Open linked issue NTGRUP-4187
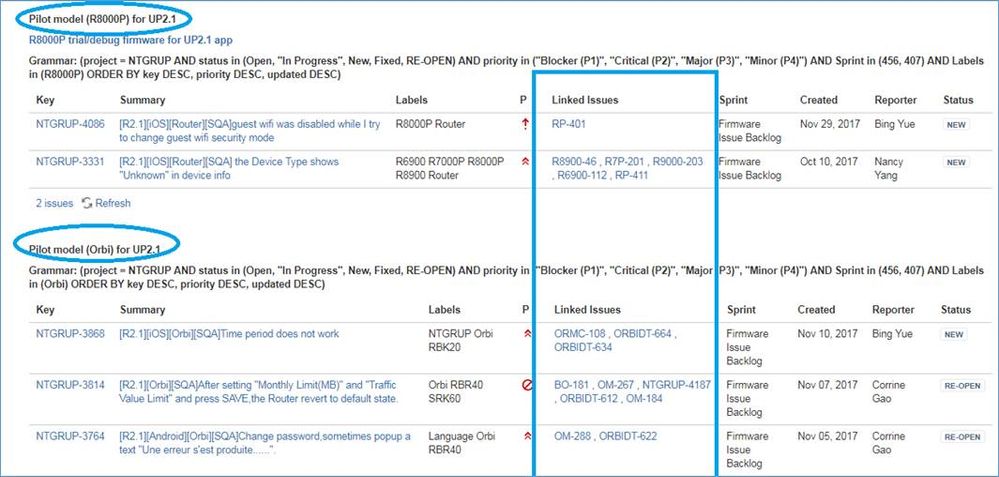Viewport: 999px width, 477px height. [676, 385]
